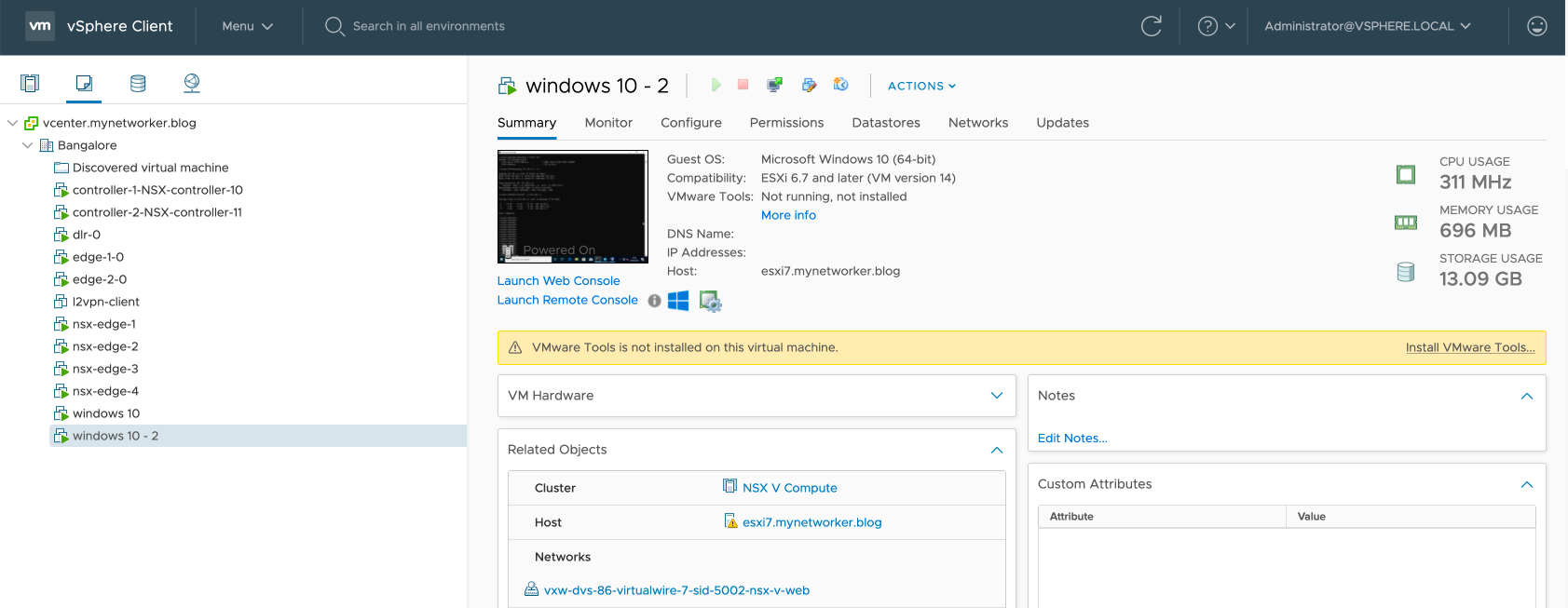This screenshot has height=608, width=1568.
Task: Expand the VM Hardware panel
Action: tap(997, 396)
